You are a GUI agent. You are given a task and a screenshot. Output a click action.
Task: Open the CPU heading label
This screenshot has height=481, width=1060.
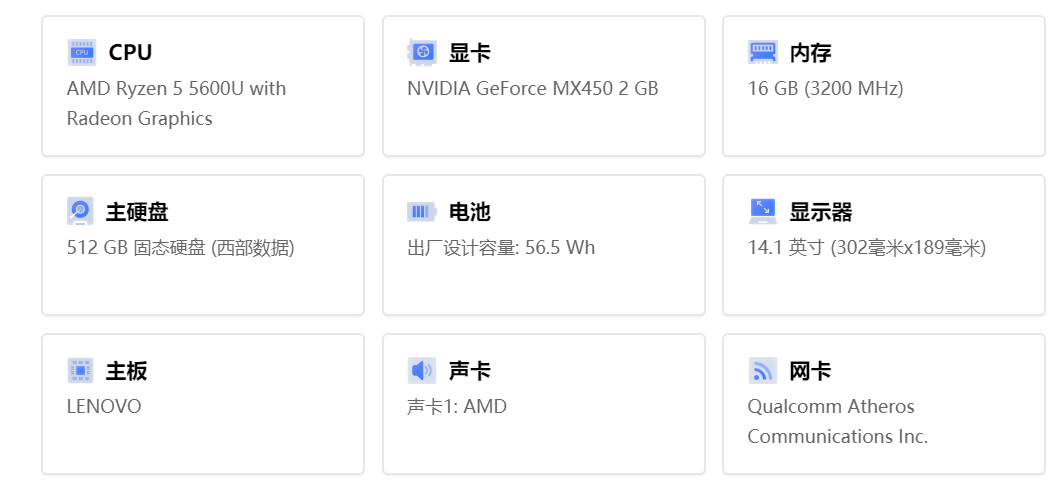130,52
